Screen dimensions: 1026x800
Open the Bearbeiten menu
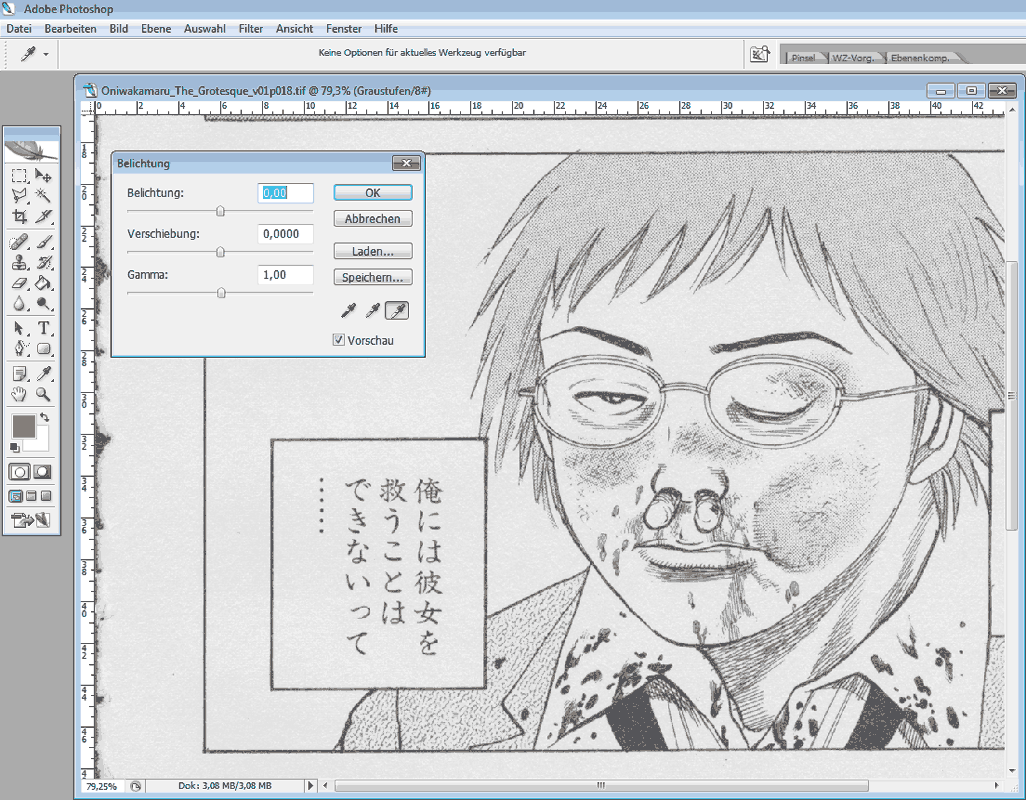pyautogui.click(x=70, y=29)
